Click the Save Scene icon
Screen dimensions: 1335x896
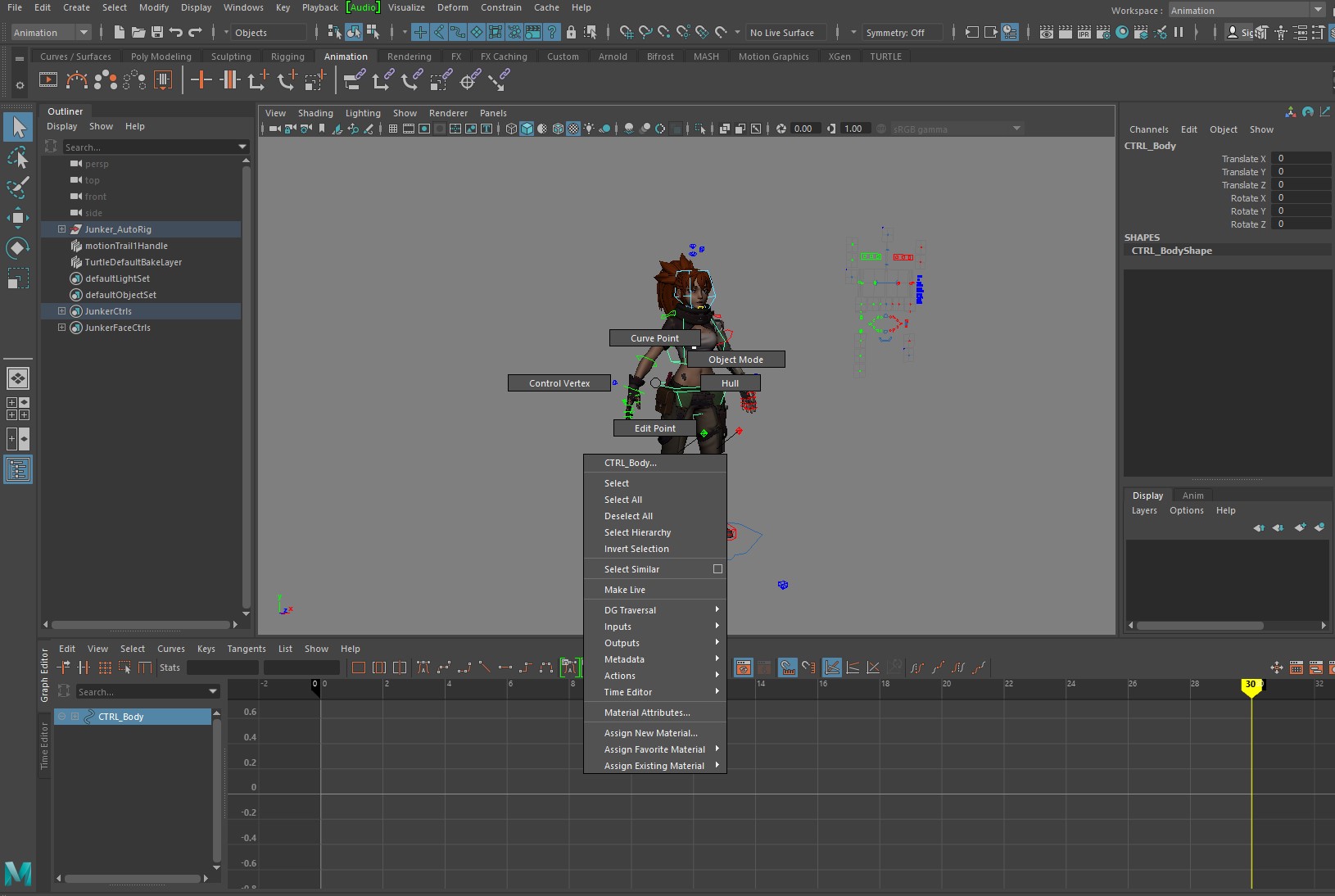[x=157, y=33]
